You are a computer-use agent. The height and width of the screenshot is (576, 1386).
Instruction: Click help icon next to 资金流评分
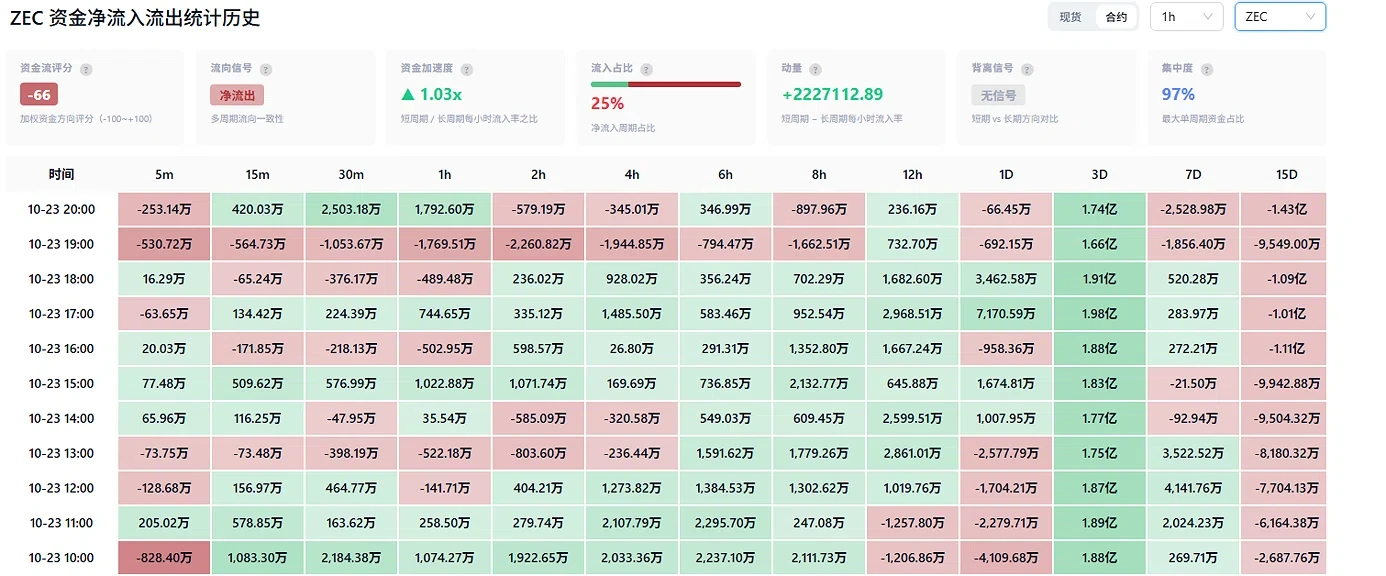(86, 70)
